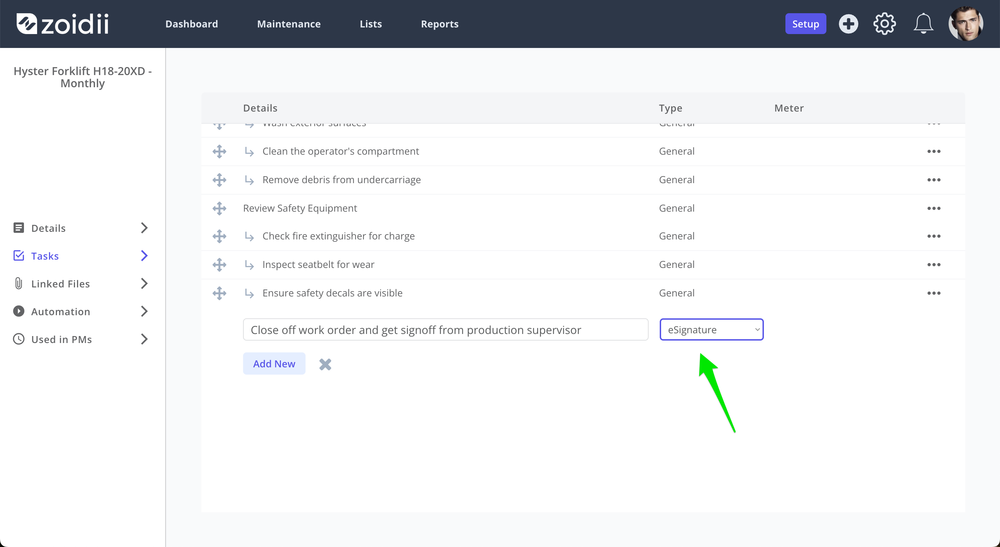The image size is (1000, 547).
Task: Click the new task description field
Action: click(x=445, y=330)
